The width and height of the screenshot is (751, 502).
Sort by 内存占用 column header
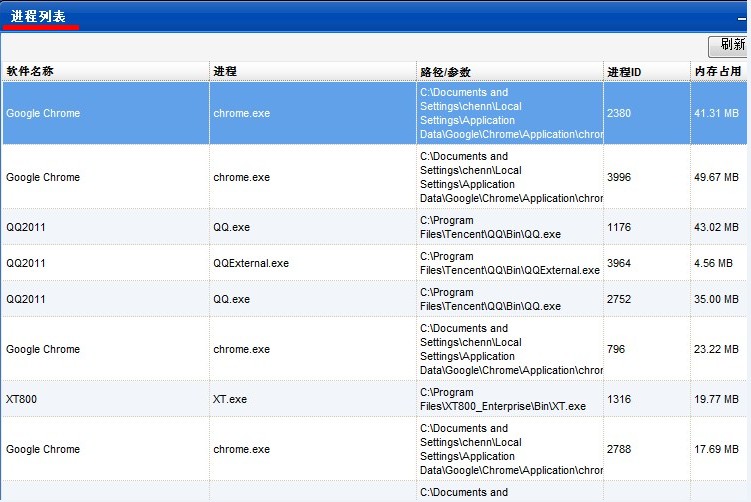(718, 71)
